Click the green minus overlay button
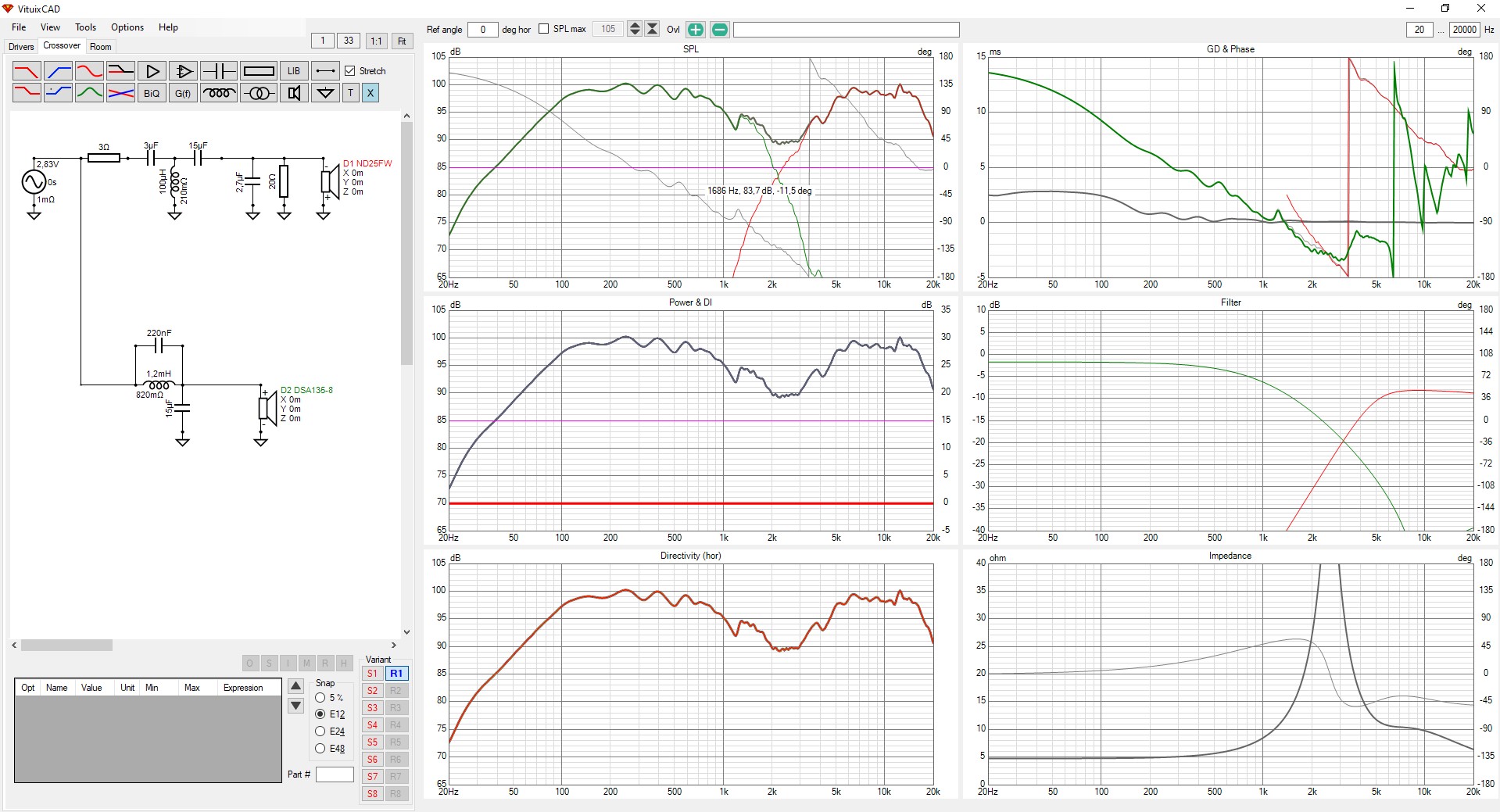 [720, 30]
